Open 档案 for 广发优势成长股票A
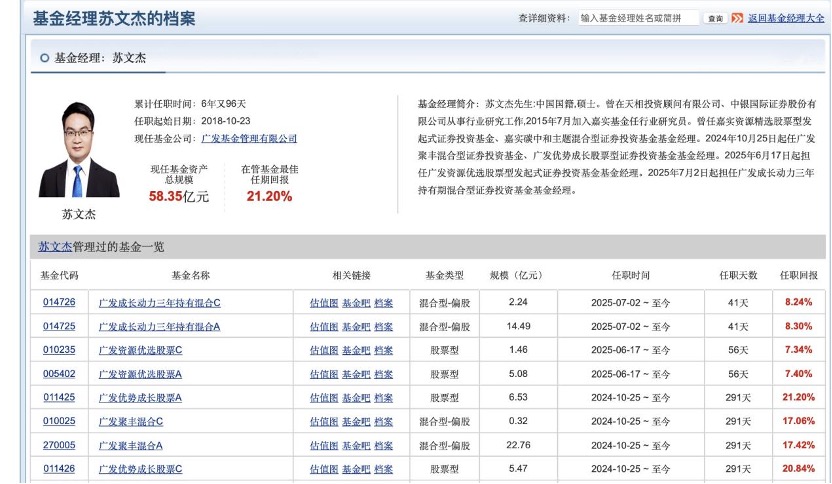 click(383, 398)
